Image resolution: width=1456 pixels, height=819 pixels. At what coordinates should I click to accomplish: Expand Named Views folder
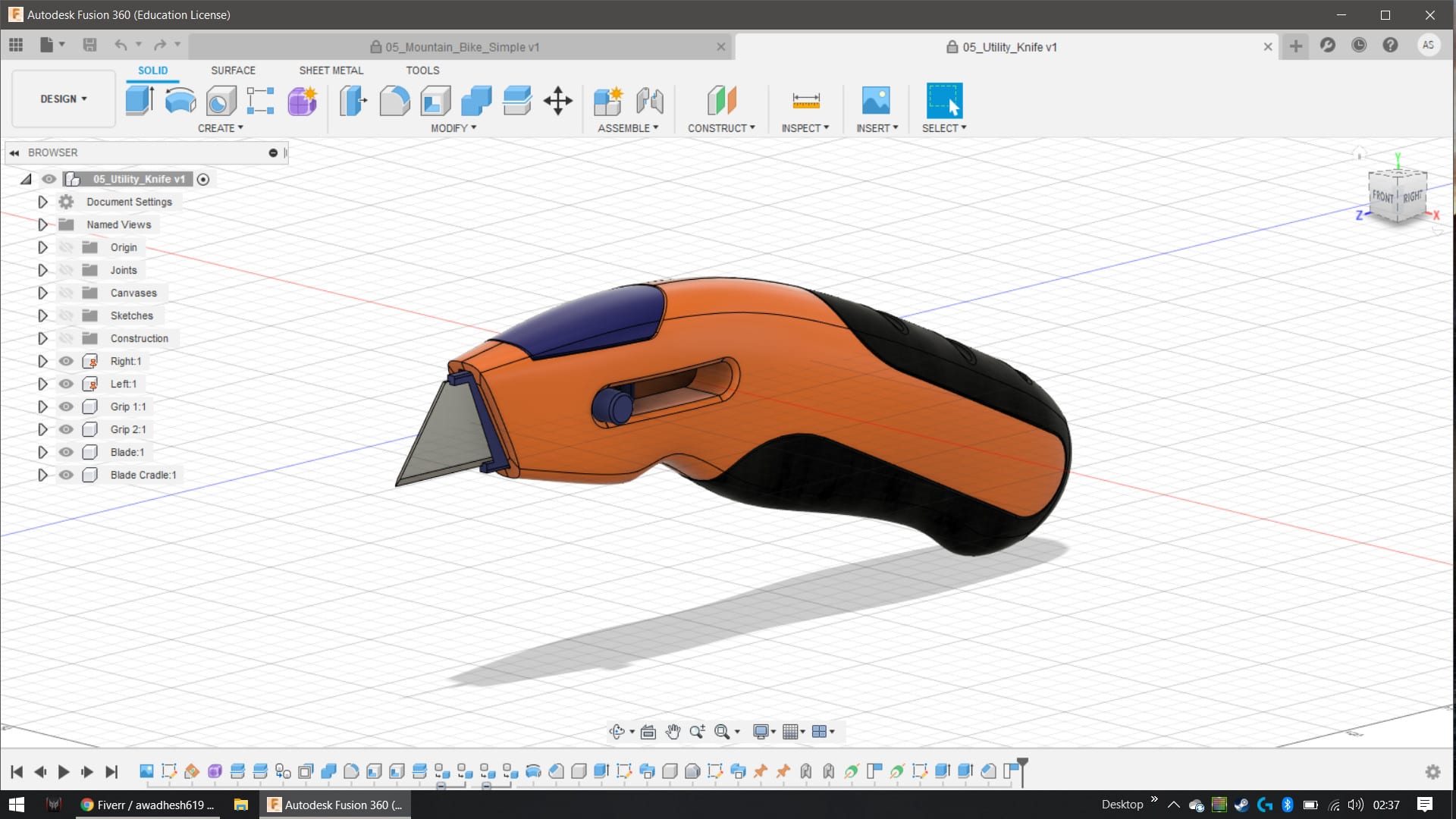(x=42, y=224)
